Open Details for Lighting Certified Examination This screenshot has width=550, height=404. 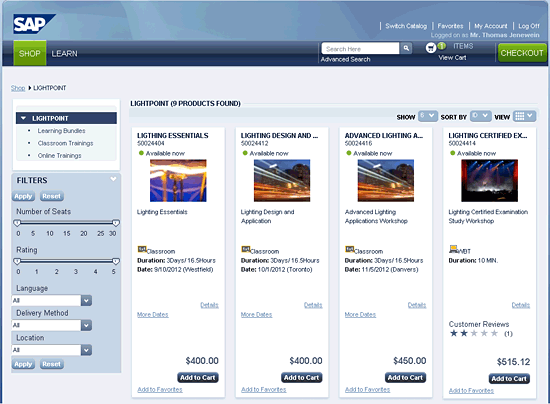click(521, 305)
